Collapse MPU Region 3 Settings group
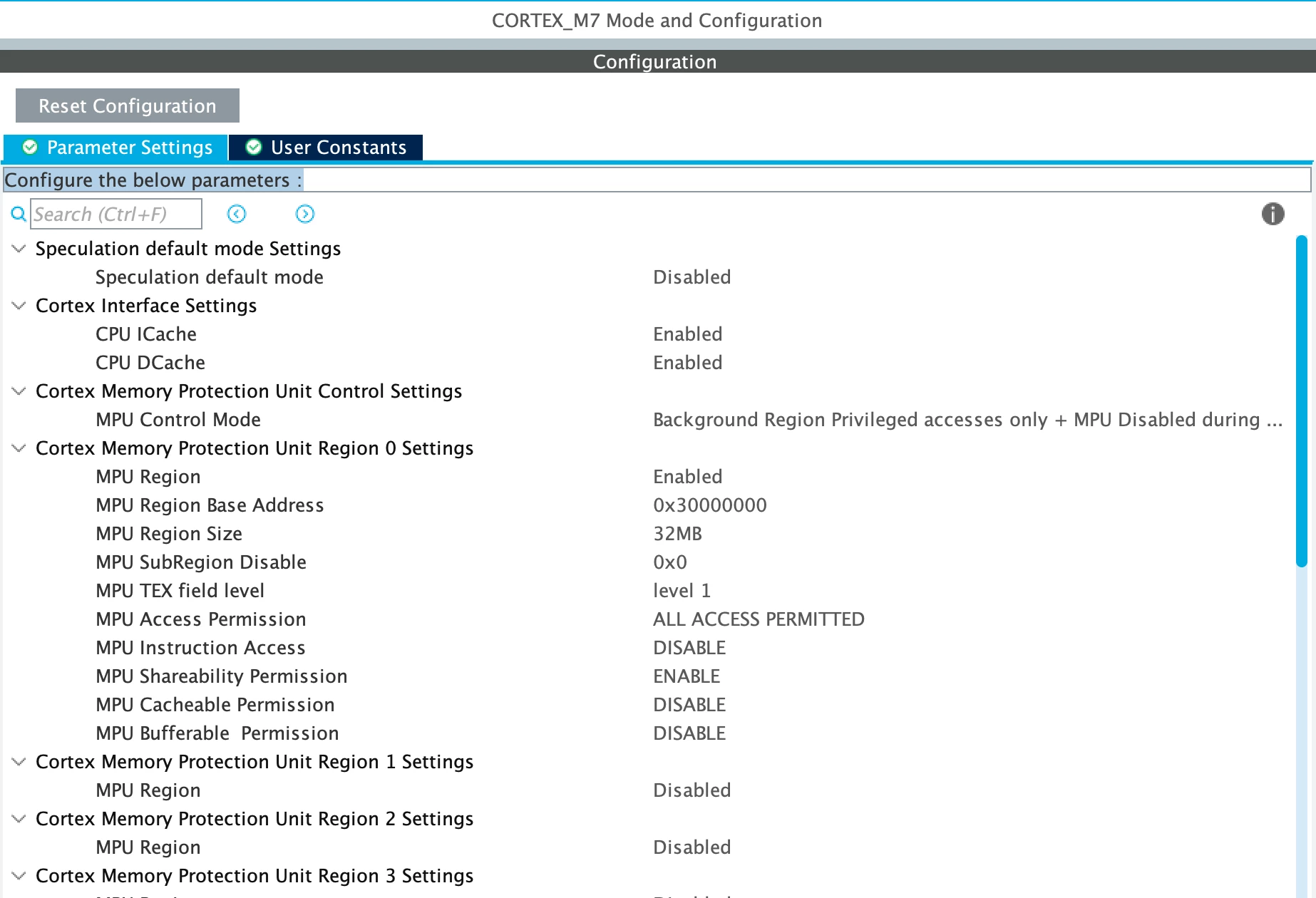1316x898 pixels. 19,876
